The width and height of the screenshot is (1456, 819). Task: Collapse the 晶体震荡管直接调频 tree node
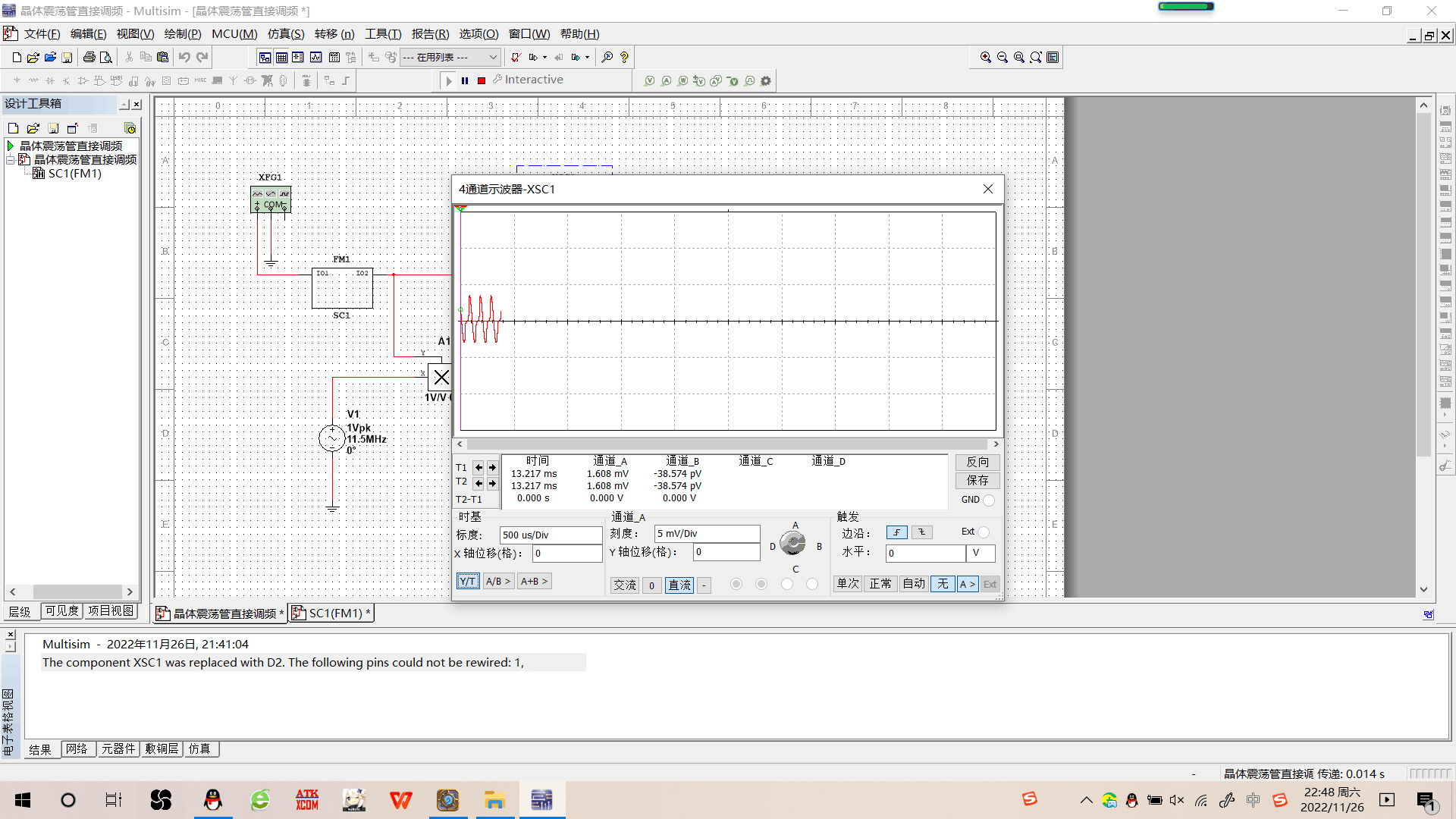click(x=11, y=160)
